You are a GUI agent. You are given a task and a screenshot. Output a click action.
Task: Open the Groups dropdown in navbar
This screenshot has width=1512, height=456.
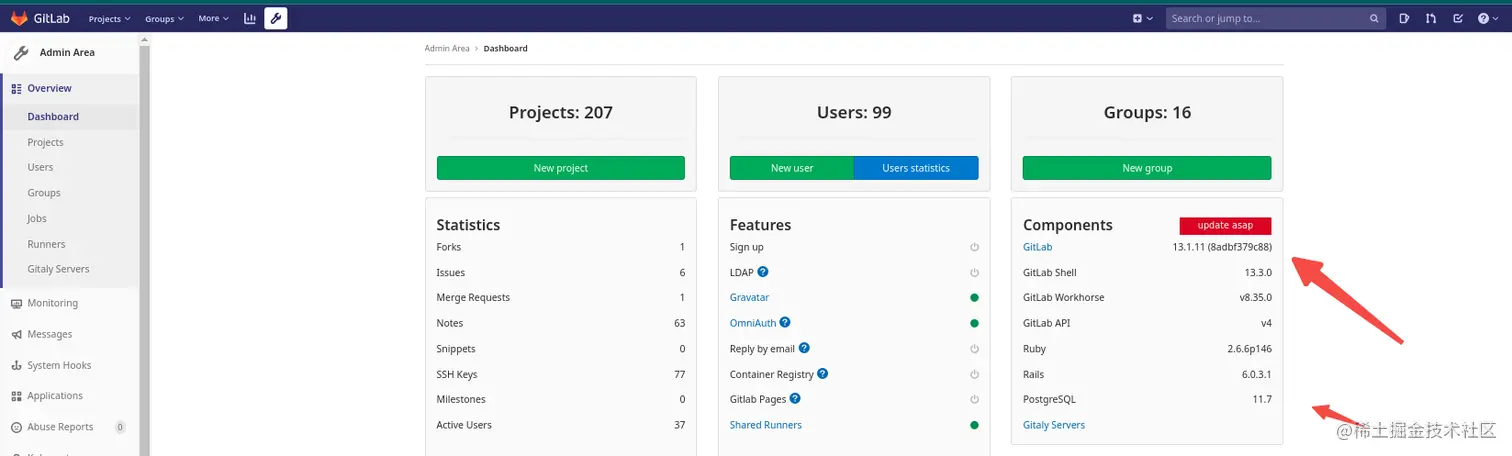point(164,19)
